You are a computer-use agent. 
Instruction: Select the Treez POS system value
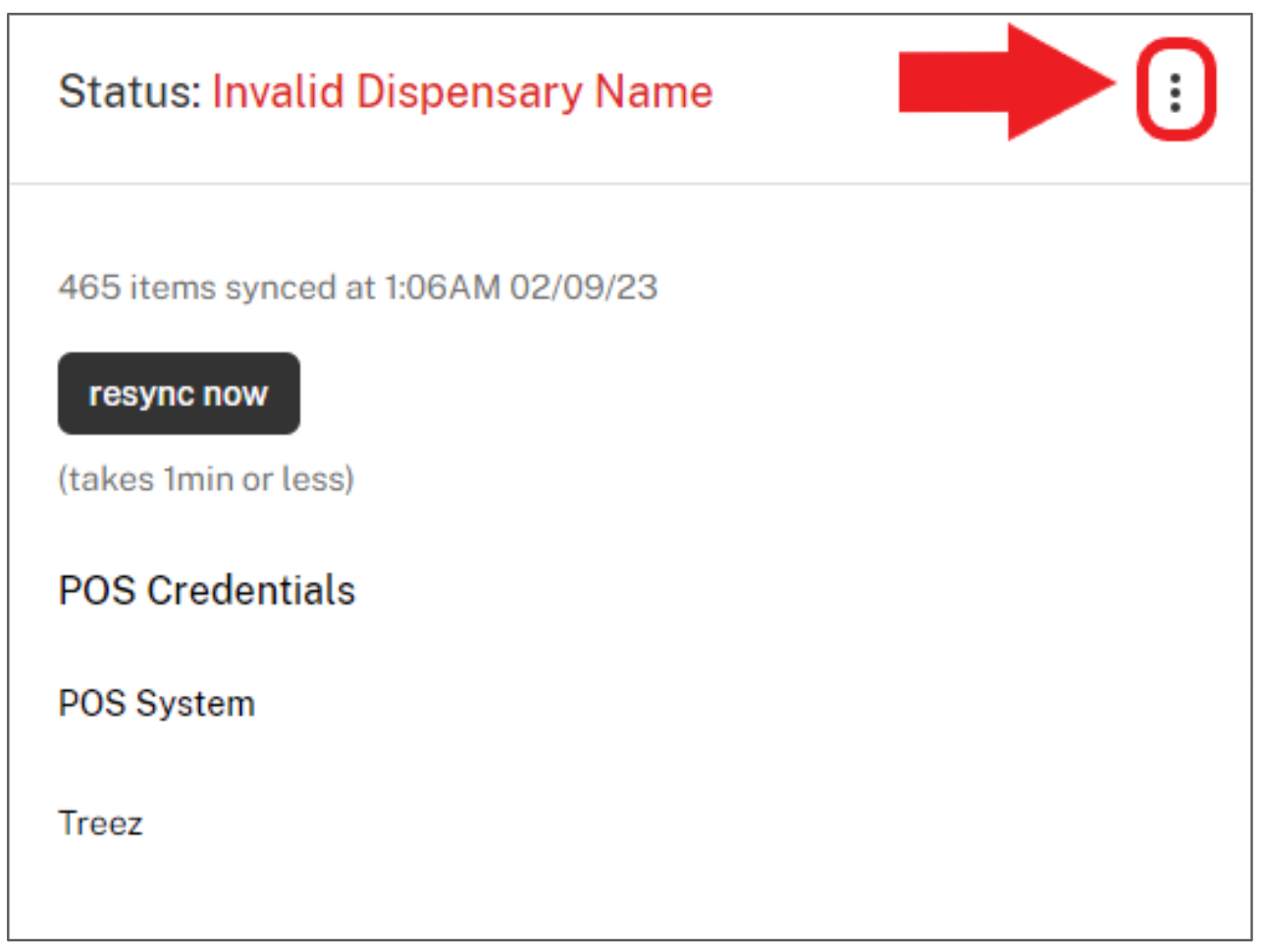tap(101, 822)
